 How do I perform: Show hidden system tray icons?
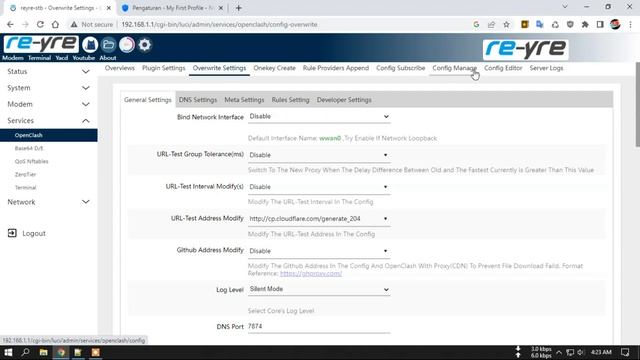(x=559, y=352)
